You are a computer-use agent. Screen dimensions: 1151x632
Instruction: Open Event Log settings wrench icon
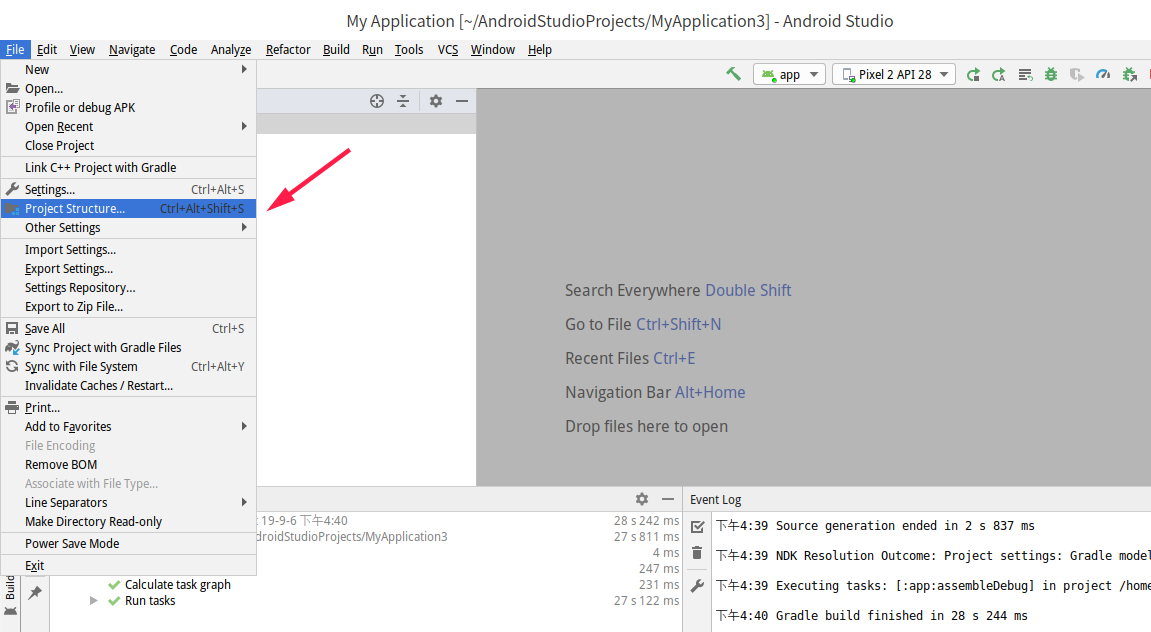coord(697,586)
